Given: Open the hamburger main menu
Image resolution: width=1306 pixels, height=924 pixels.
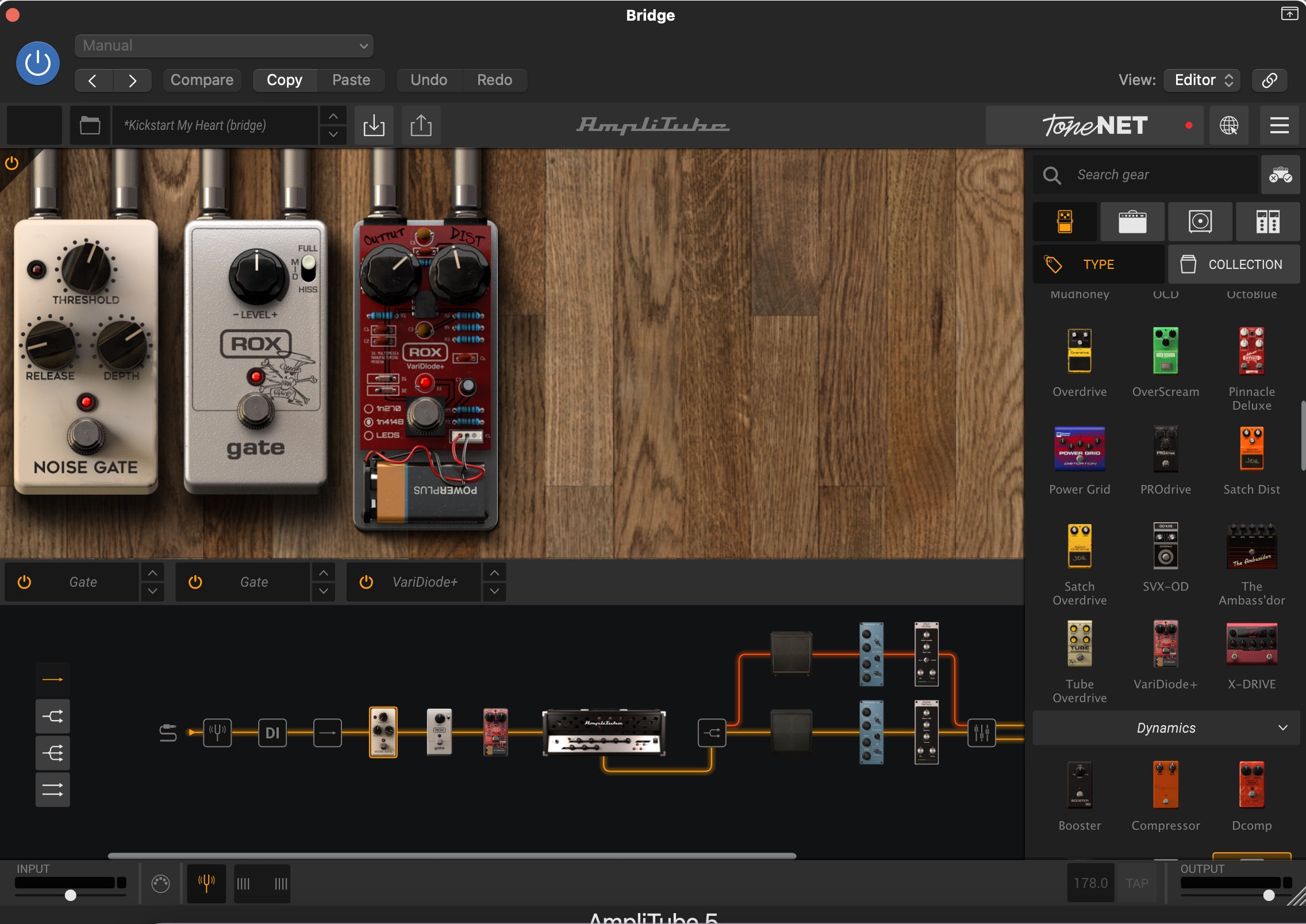Looking at the screenshot, I should (1280, 125).
